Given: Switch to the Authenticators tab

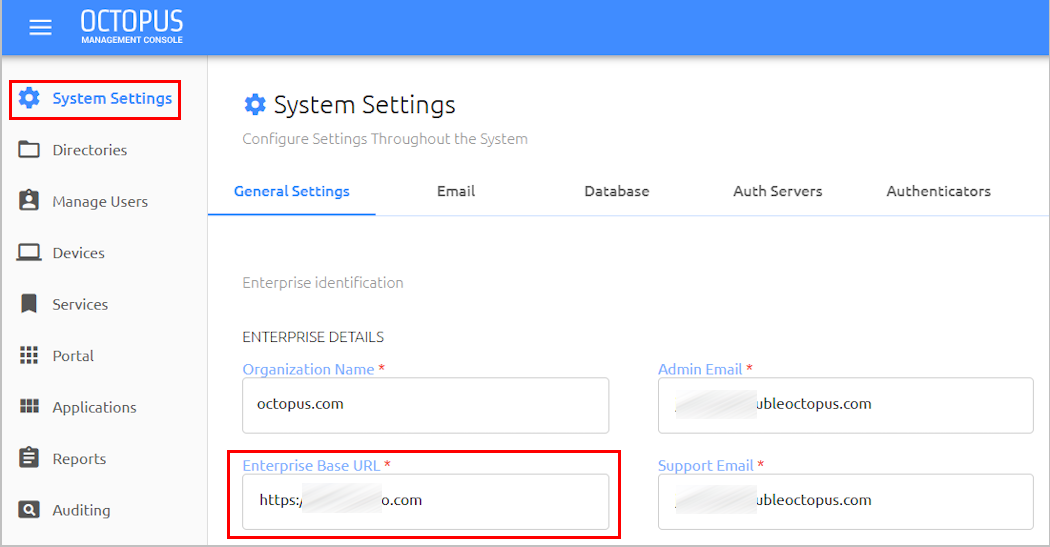Looking at the screenshot, I should coord(938,191).
